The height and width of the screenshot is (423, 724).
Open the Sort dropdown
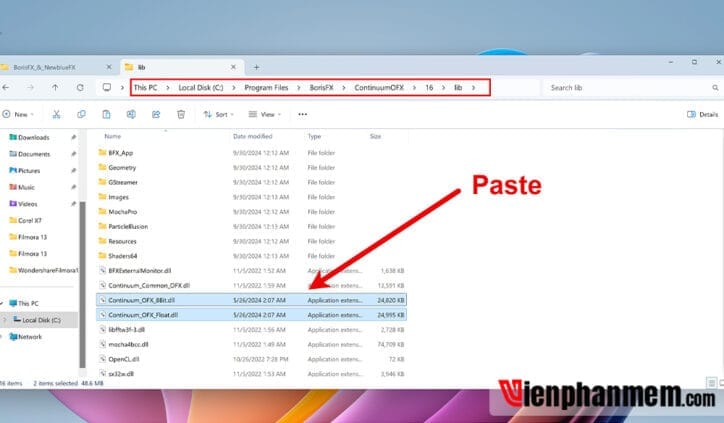219,114
